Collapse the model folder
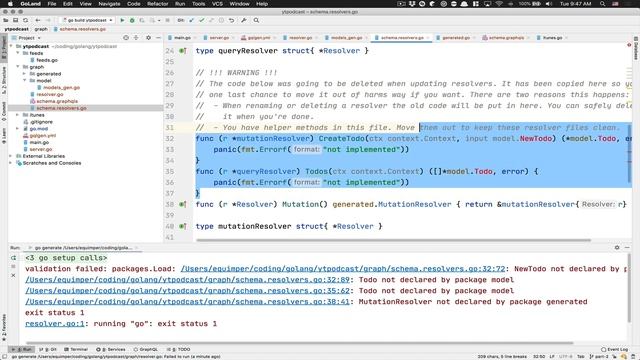The width and height of the screenshot is (640, 360). (24, 81)
